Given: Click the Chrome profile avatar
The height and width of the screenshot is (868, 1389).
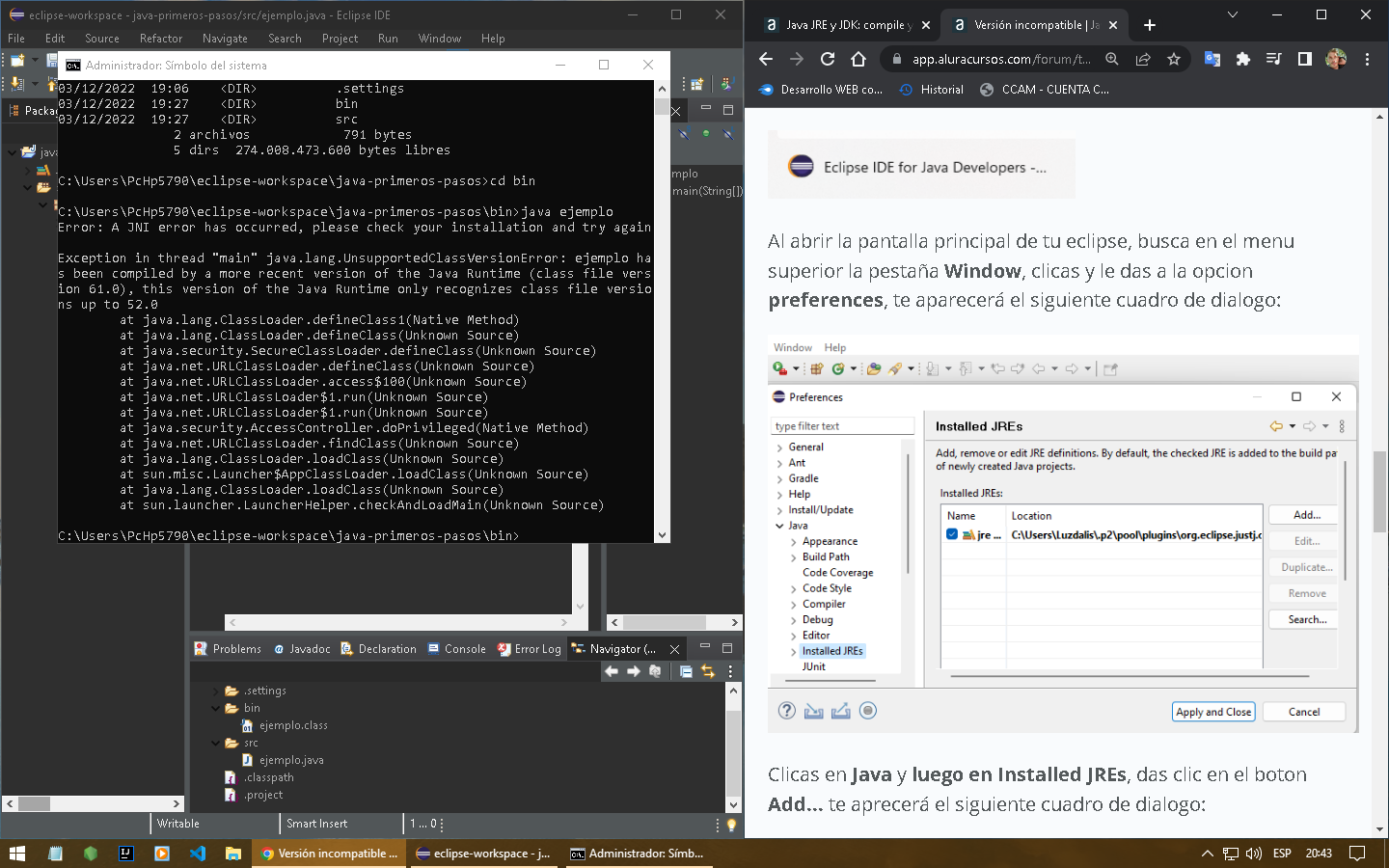Looking at the screenshot, I should (1336, 59).
